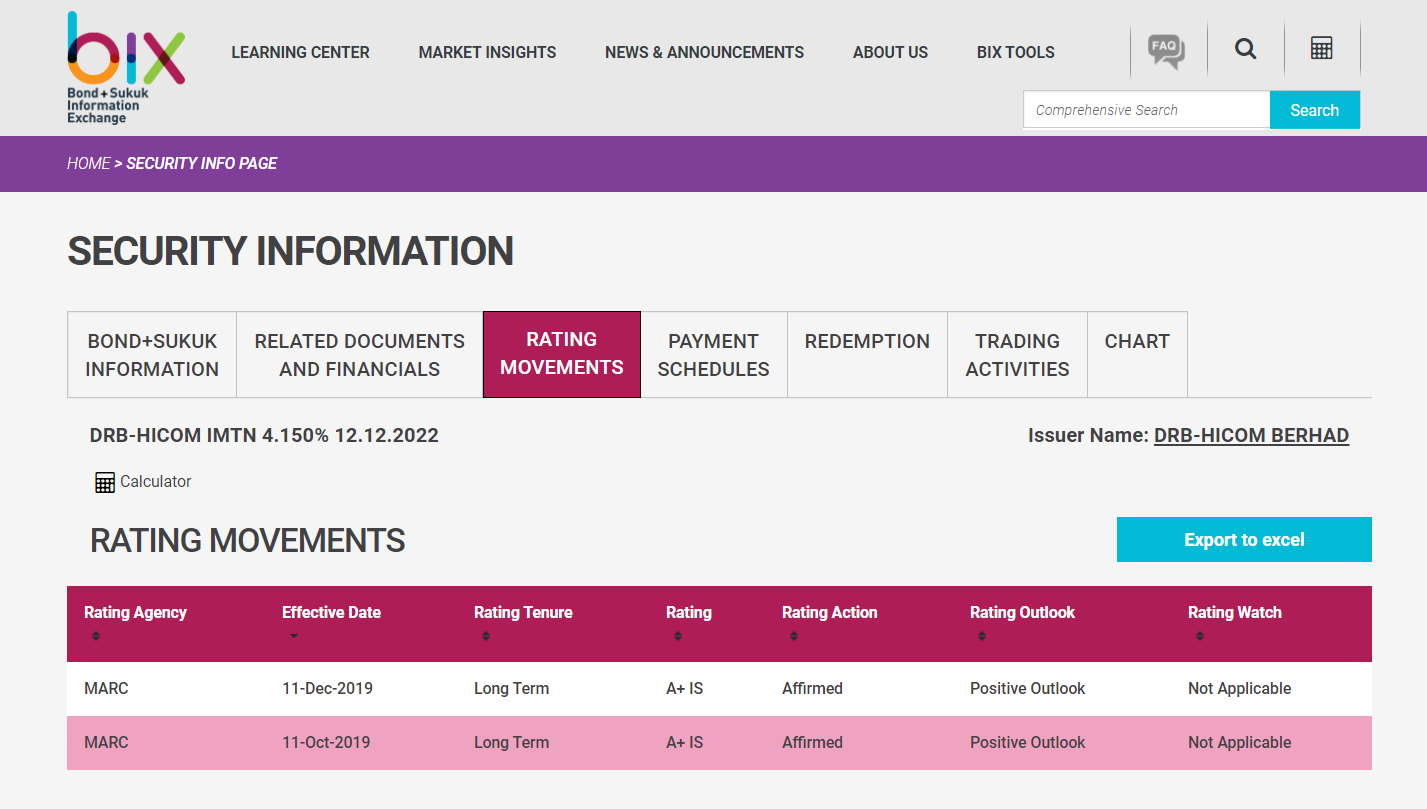The image size is (1427, 809).
Task: Click Rating Outlook header text
Action: coord(1022,612)
